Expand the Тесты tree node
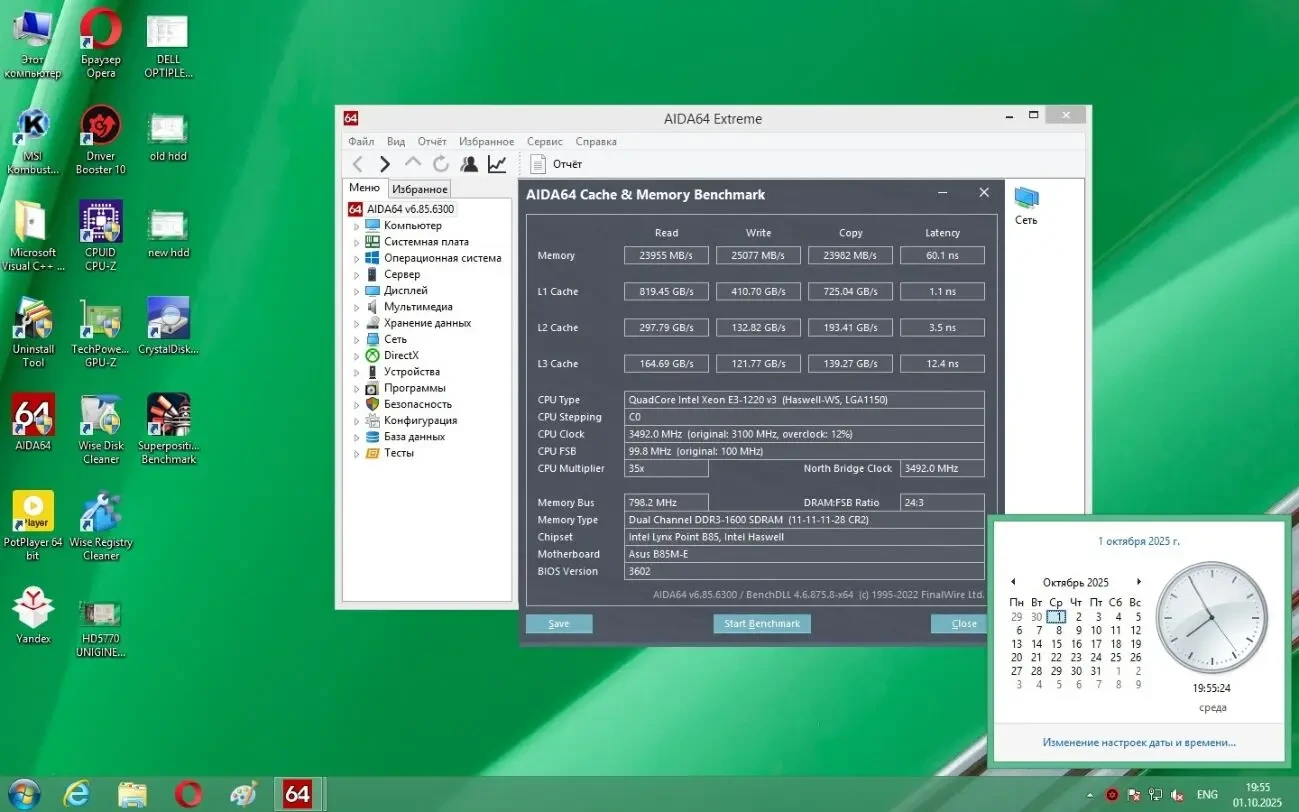The width and height of the screenshot is (1299, 812). 356,454
